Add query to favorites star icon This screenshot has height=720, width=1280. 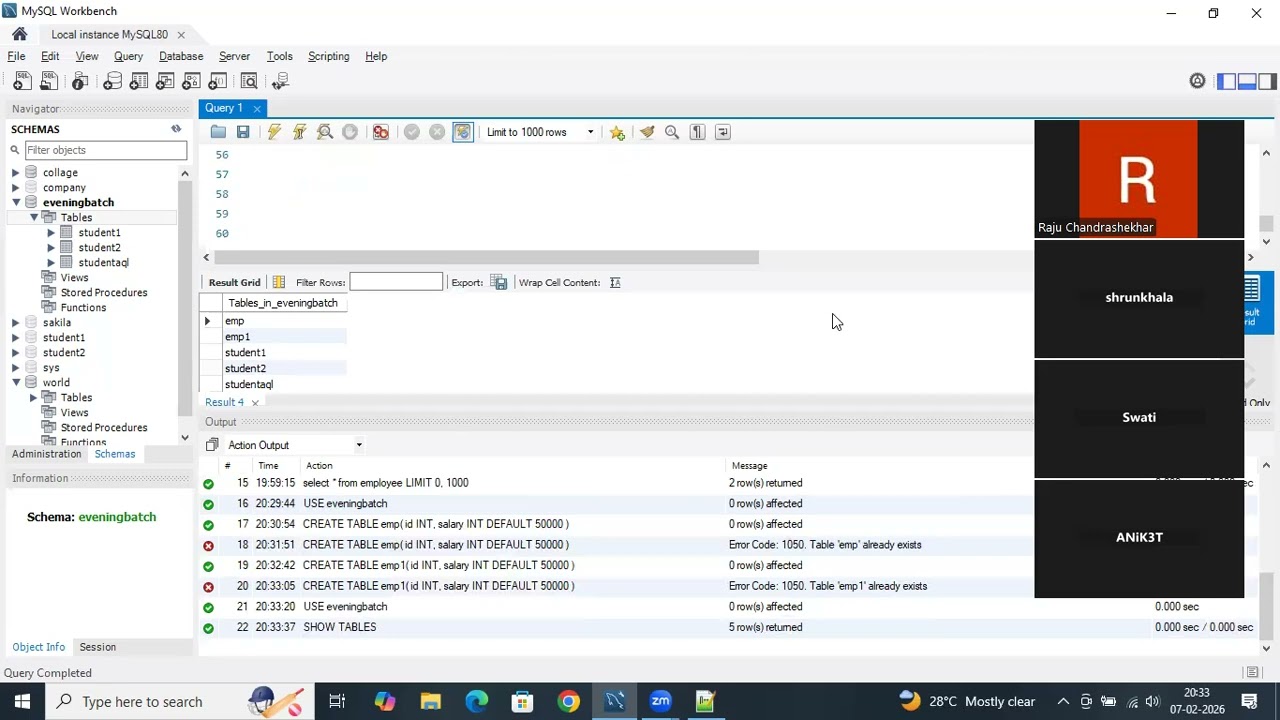coord(617,132)
